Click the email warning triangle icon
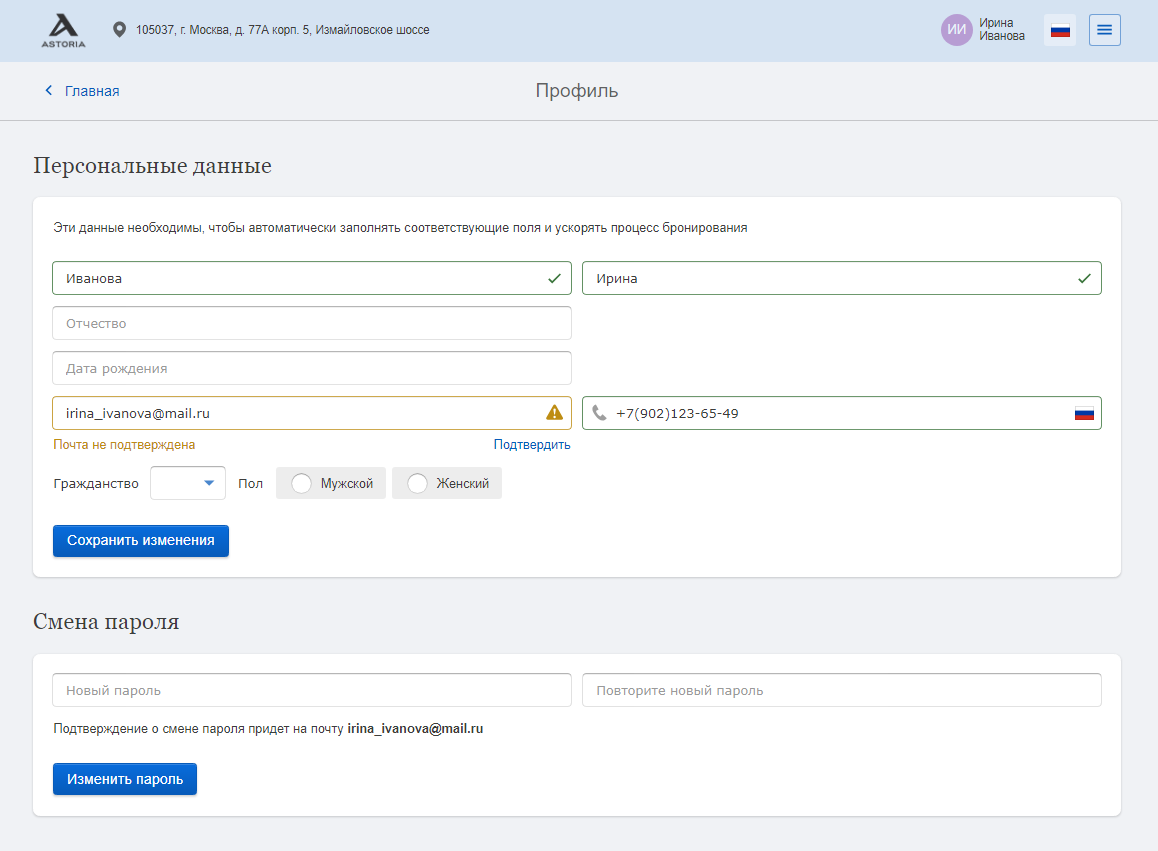Image resolution: width=1158 pixels, height=851 pixels. (x=554, y=413)
